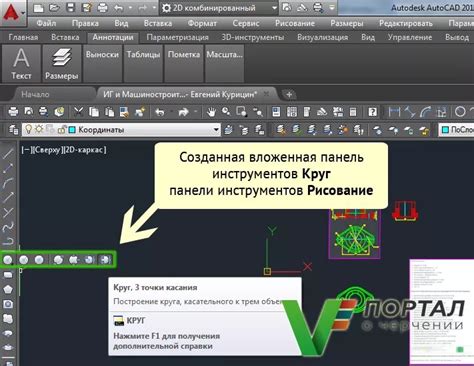This screenshot has width=474, height=366.
Task: Open the Сервис menu
Action: (x=246, y=23)
